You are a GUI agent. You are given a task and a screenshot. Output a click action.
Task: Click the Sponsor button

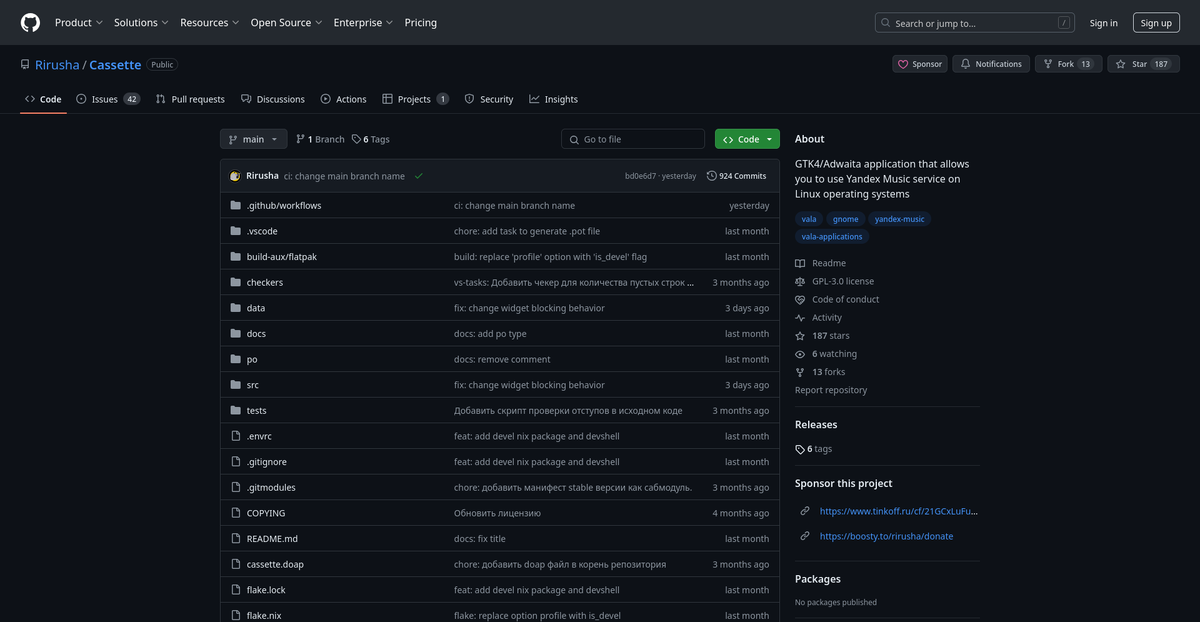point(920,64)
